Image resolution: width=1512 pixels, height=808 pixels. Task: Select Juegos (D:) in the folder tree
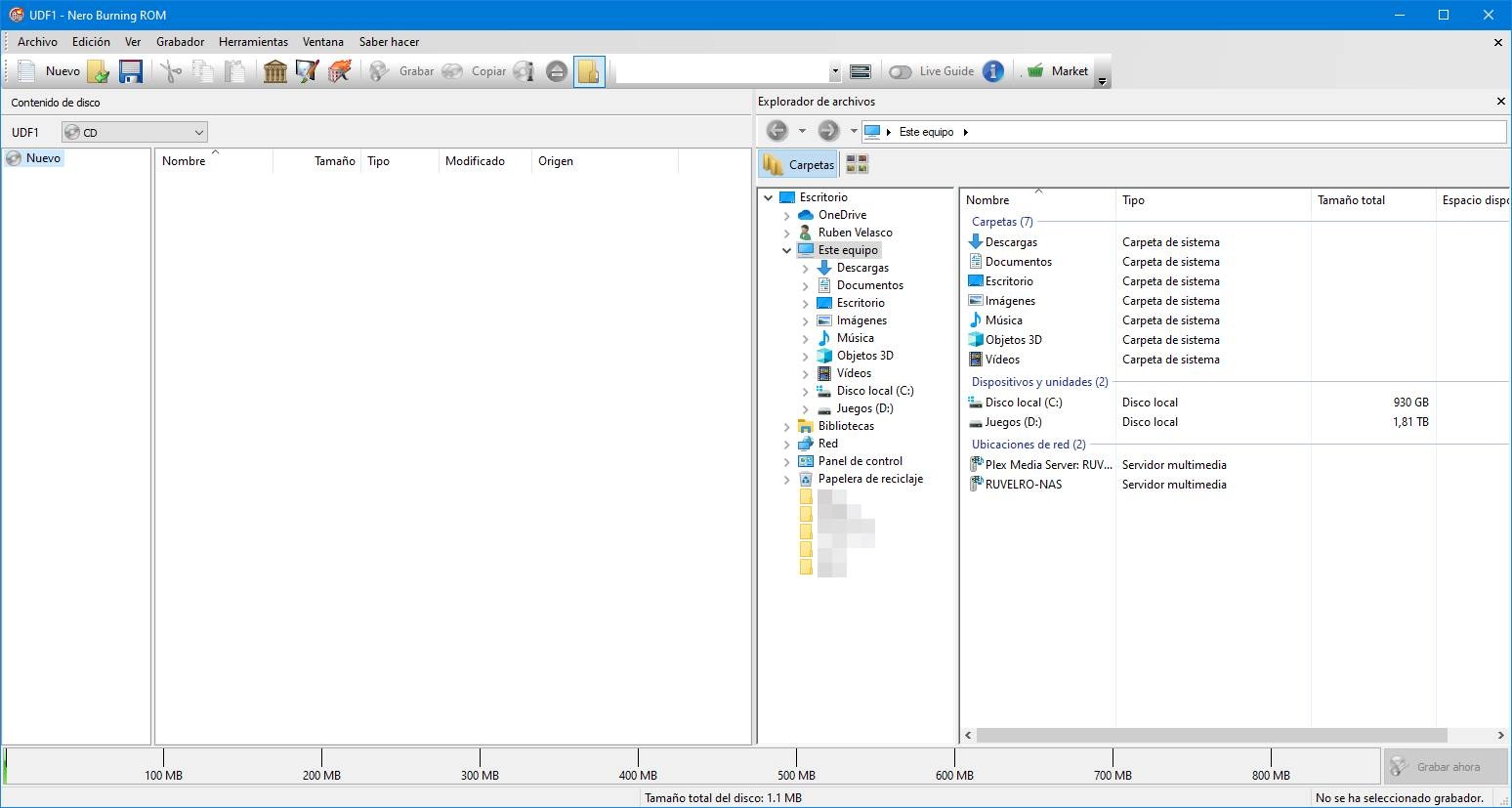tap(864, 408)
